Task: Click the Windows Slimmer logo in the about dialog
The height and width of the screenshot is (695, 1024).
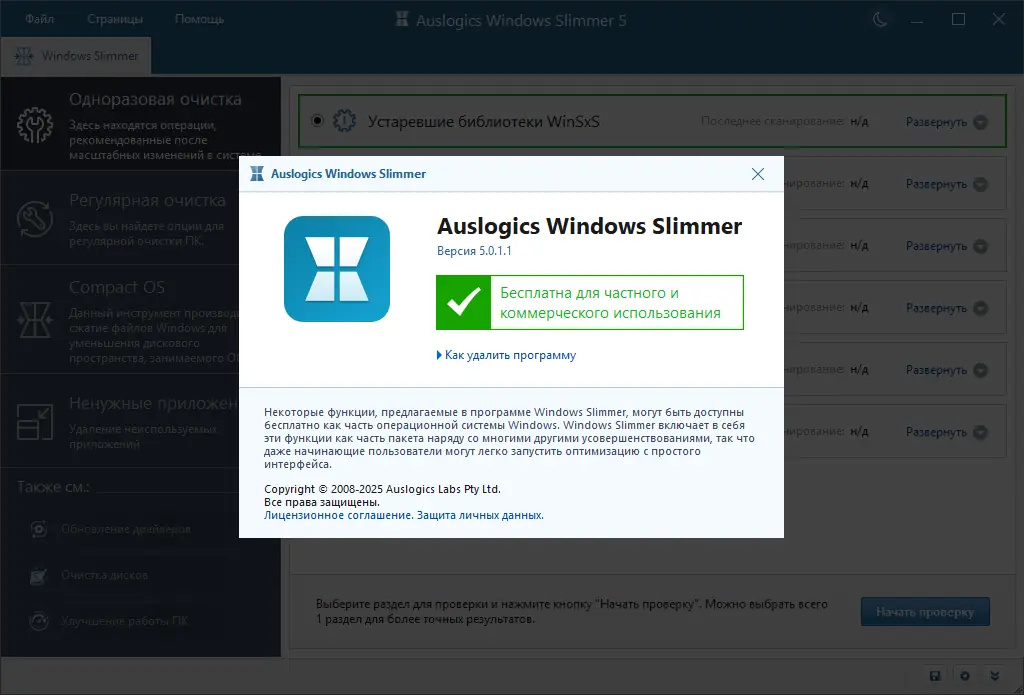Action: (x=337, y=268)
